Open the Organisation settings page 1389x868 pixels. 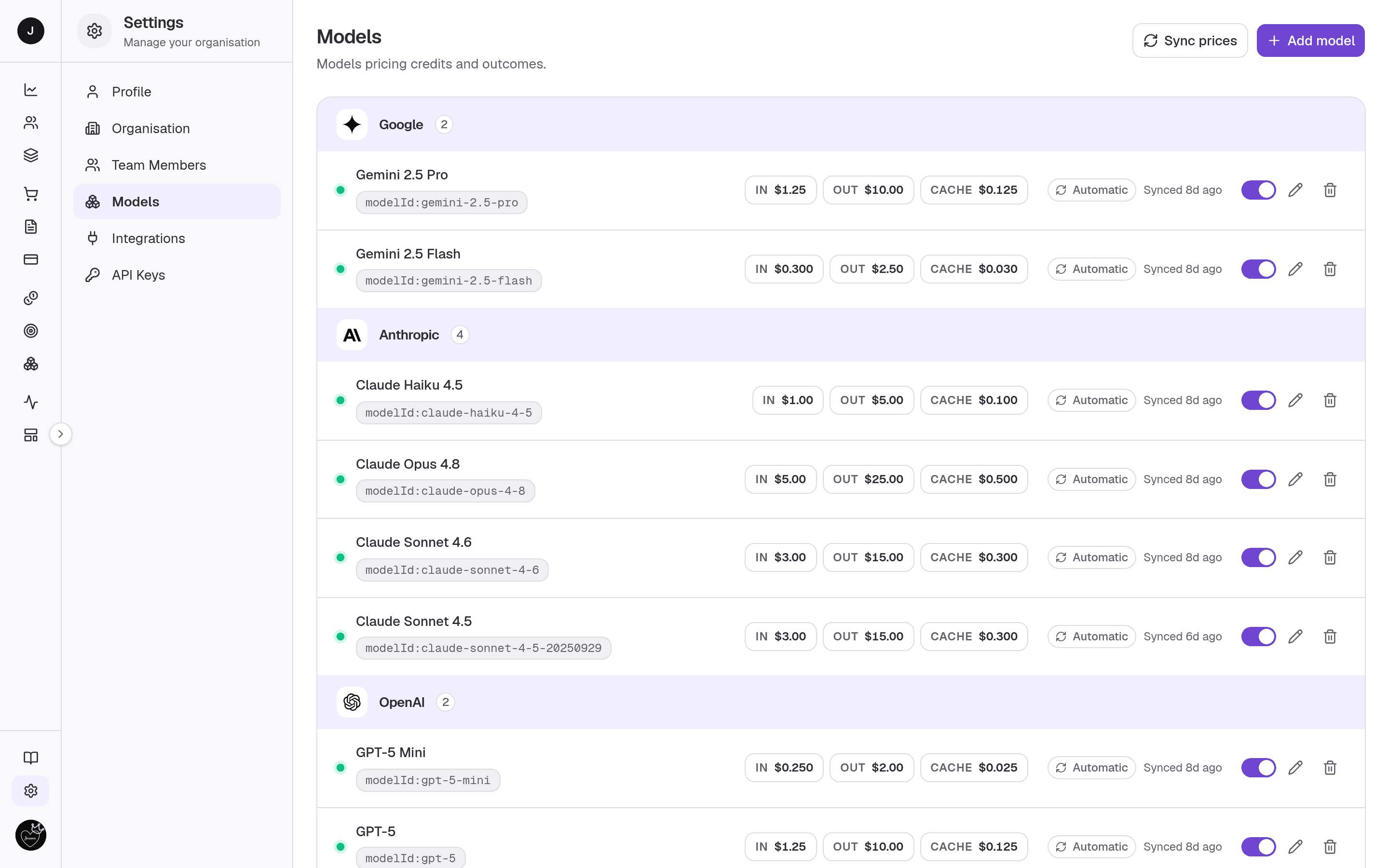(x=177, y=129)
